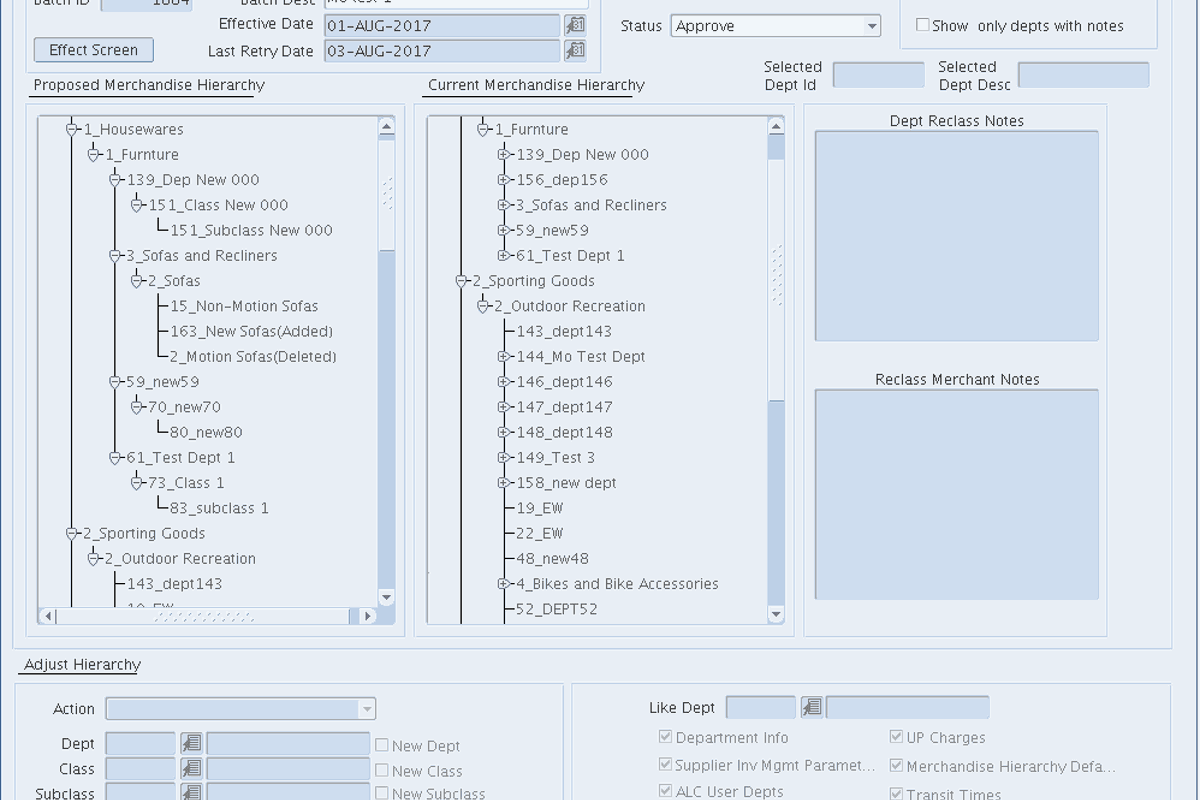Toggle the New Class checkbox
The width and height of the screenshot is (1200, 800).
(381, 771)
